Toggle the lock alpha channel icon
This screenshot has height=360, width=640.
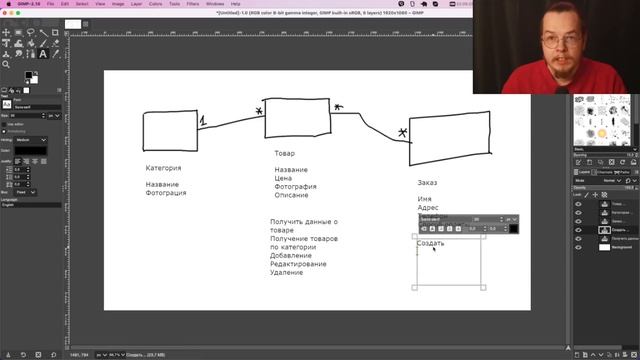pyautogui.click(x=604, y=195)
